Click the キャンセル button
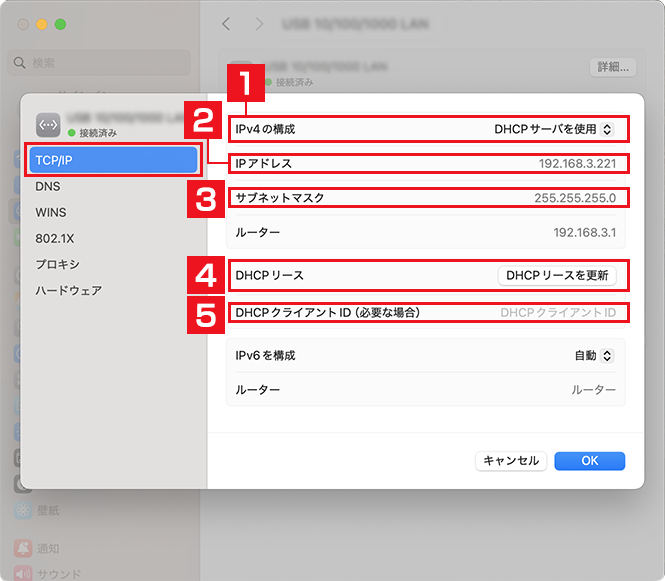Screen dimensions: 665x581 (510, 460)
